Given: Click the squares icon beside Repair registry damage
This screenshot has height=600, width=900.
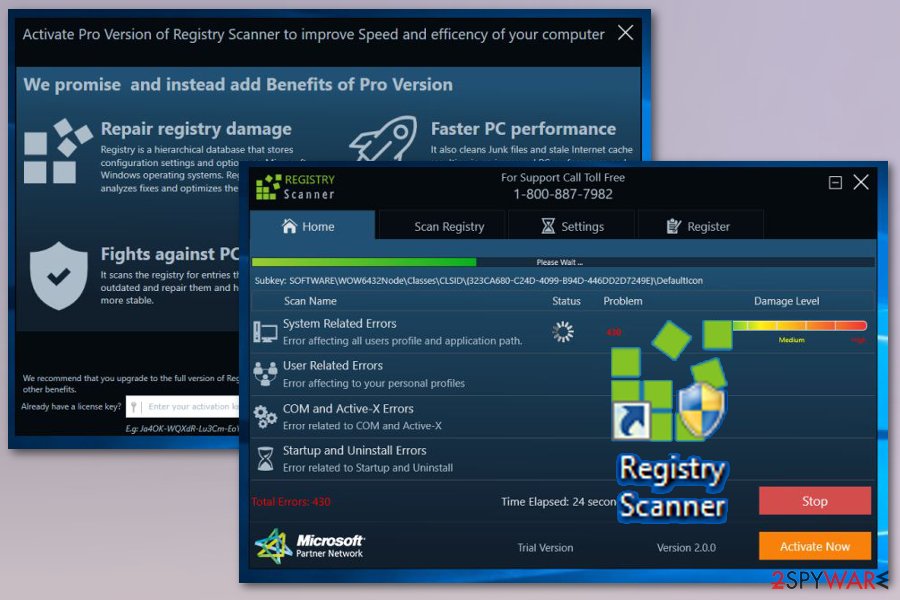Looking at the screenshot, I should (58, 151).
